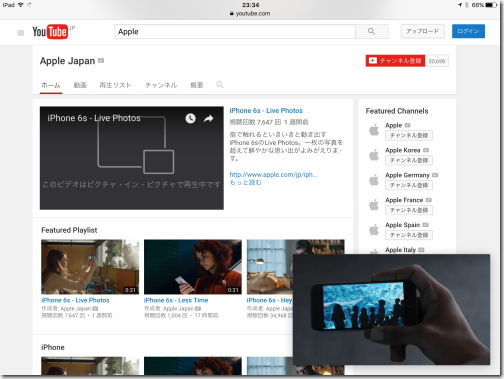Viewport: 504px width, 379px height.
Task: Open Apple Korea featured channel
Action: coord(403,150)
